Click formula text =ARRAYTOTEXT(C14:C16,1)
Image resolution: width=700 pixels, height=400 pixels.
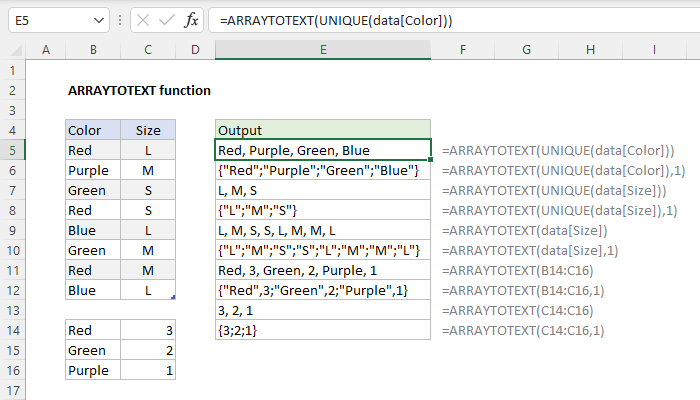point(523,331)
